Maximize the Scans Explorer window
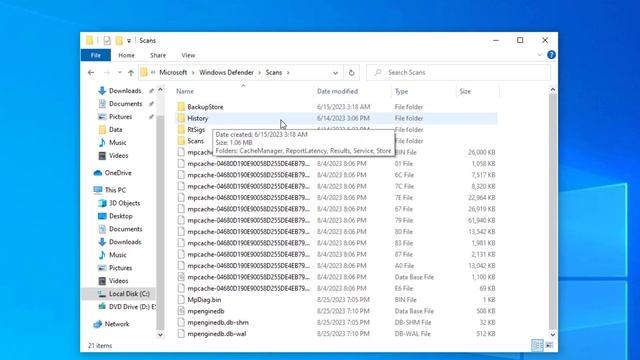 point(520,40)
